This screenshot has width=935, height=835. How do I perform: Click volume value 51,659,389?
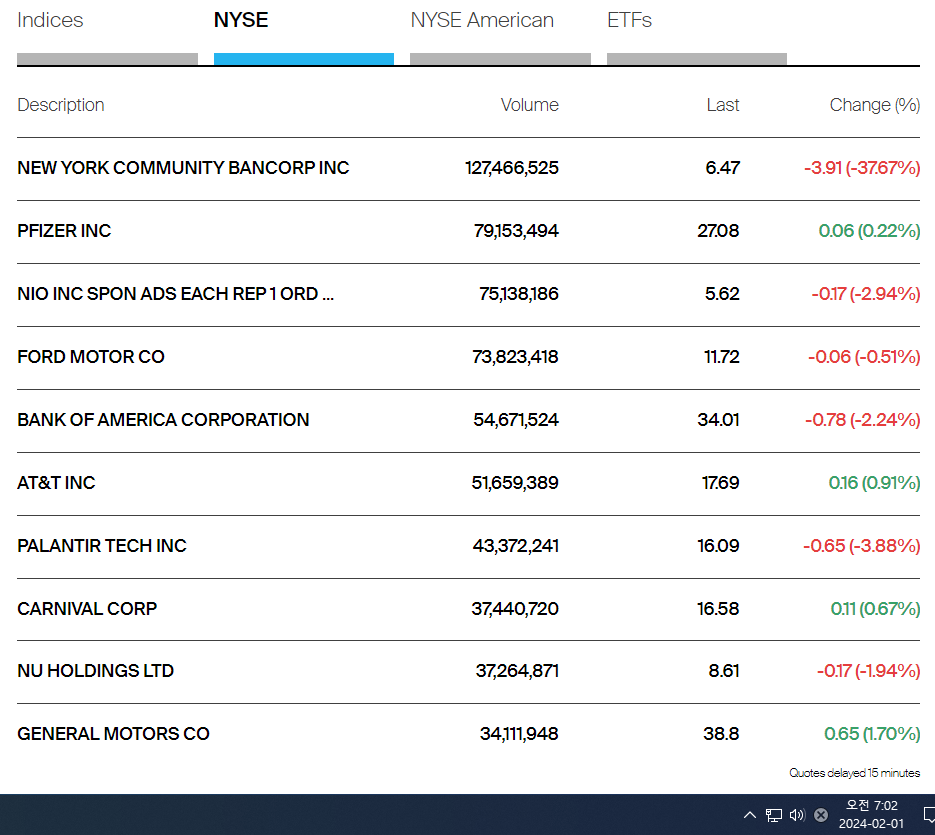tap(515, 483)
